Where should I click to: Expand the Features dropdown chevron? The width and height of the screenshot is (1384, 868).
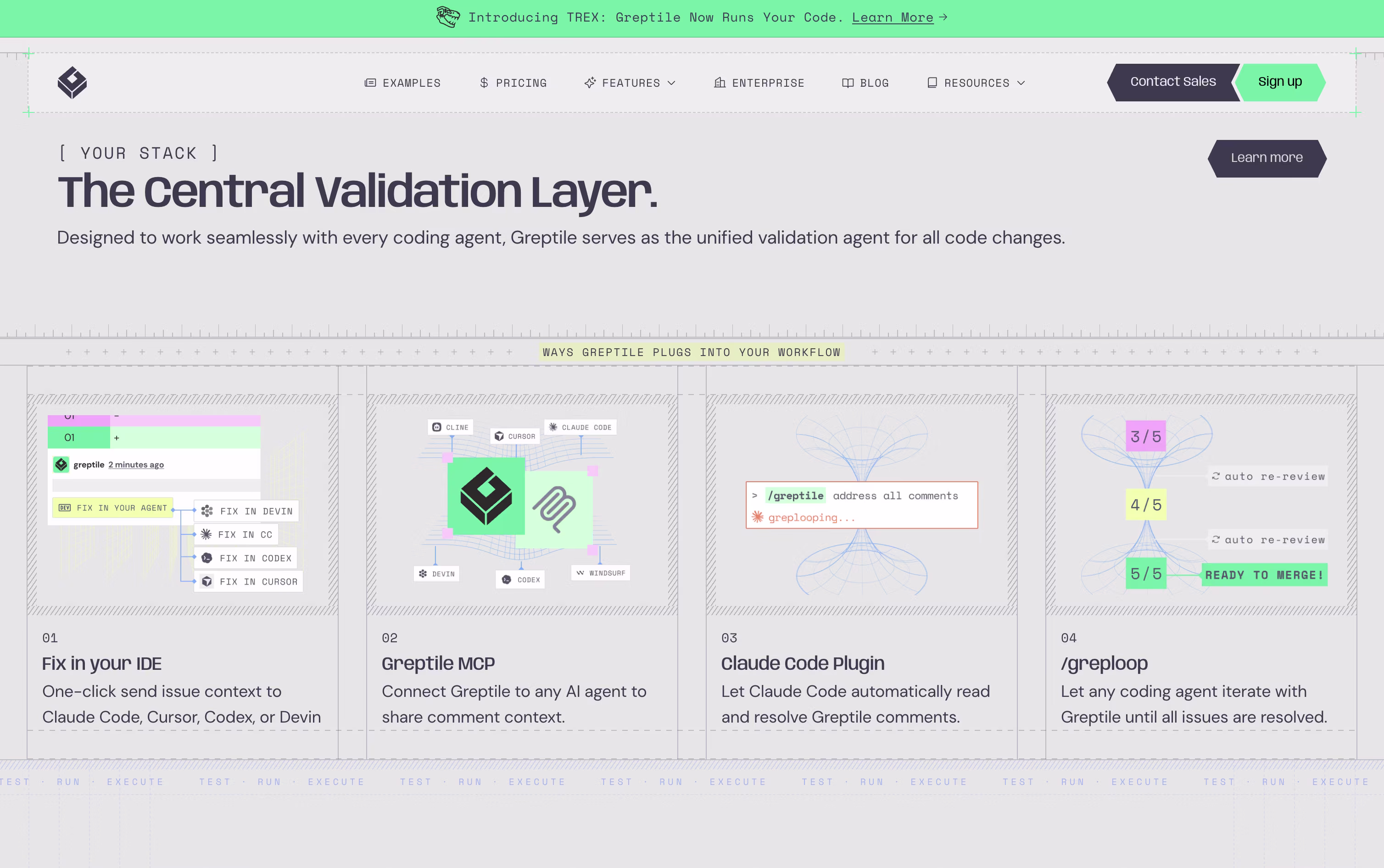672,83
